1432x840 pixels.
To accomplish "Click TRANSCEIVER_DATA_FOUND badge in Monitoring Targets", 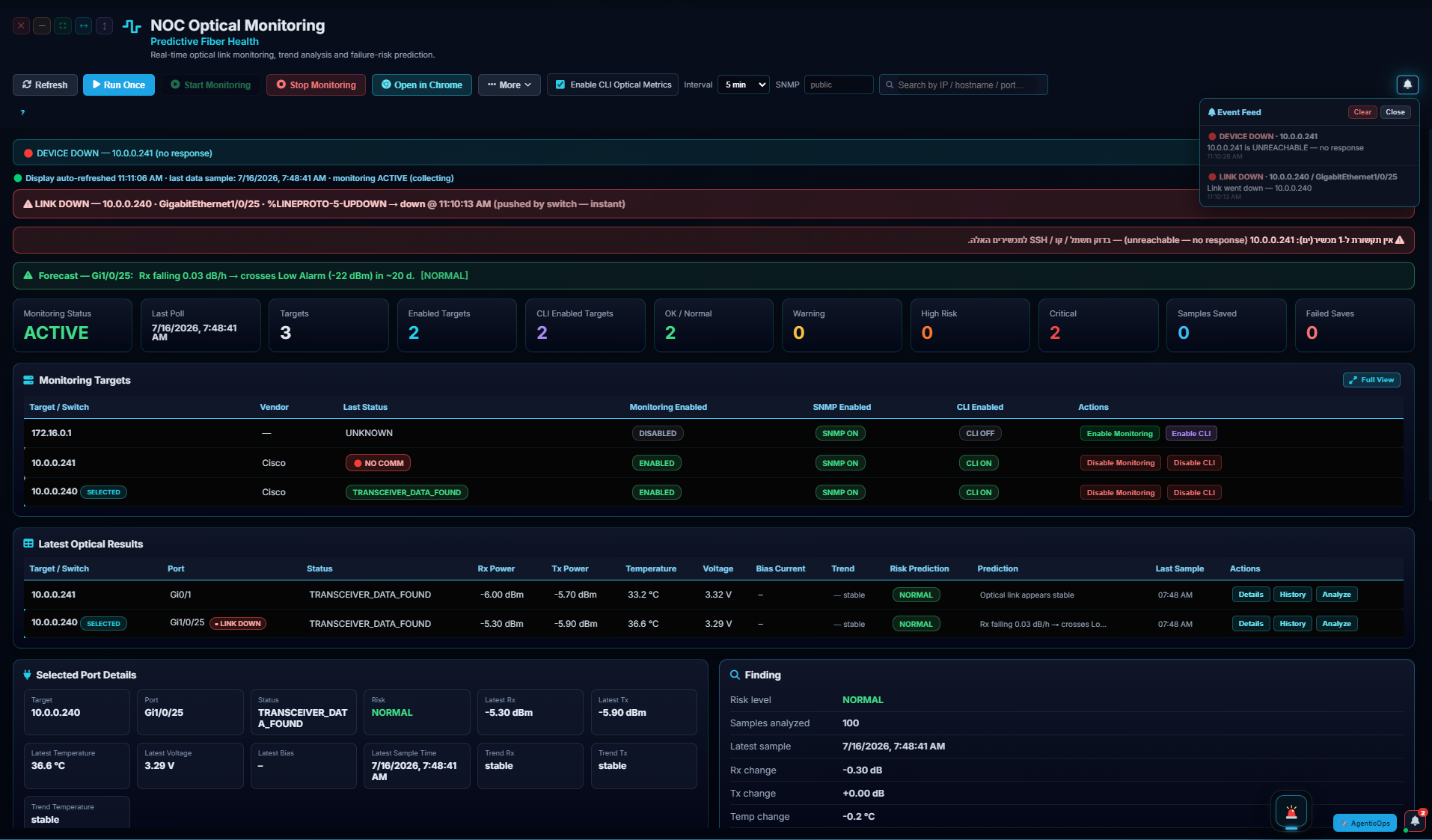I will 406,492.
